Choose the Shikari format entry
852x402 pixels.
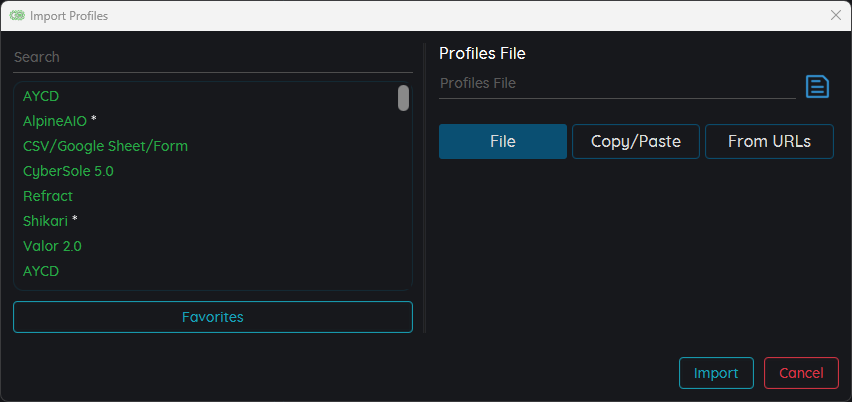pos(45,221)
